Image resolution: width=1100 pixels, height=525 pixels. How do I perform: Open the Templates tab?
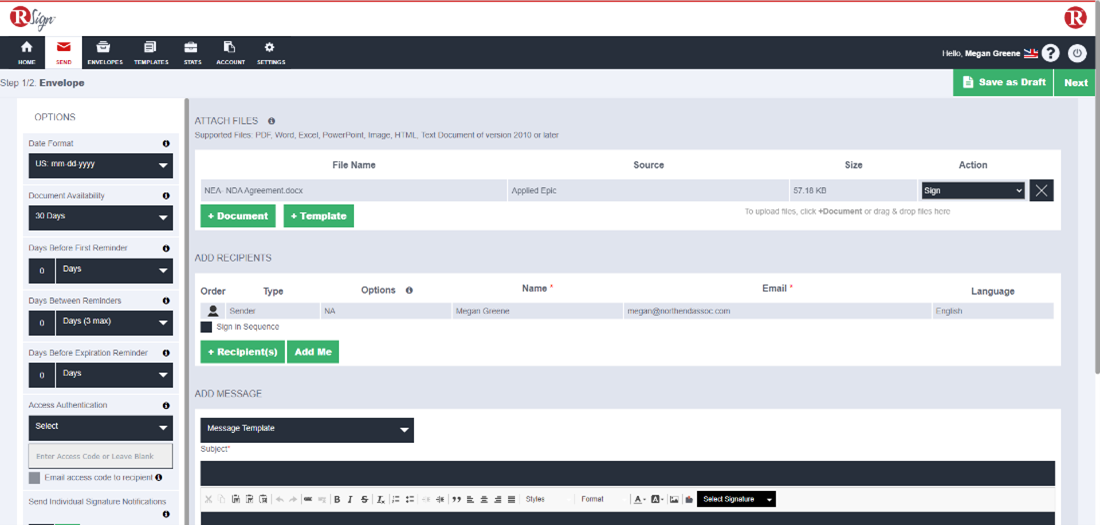(150, 53)
